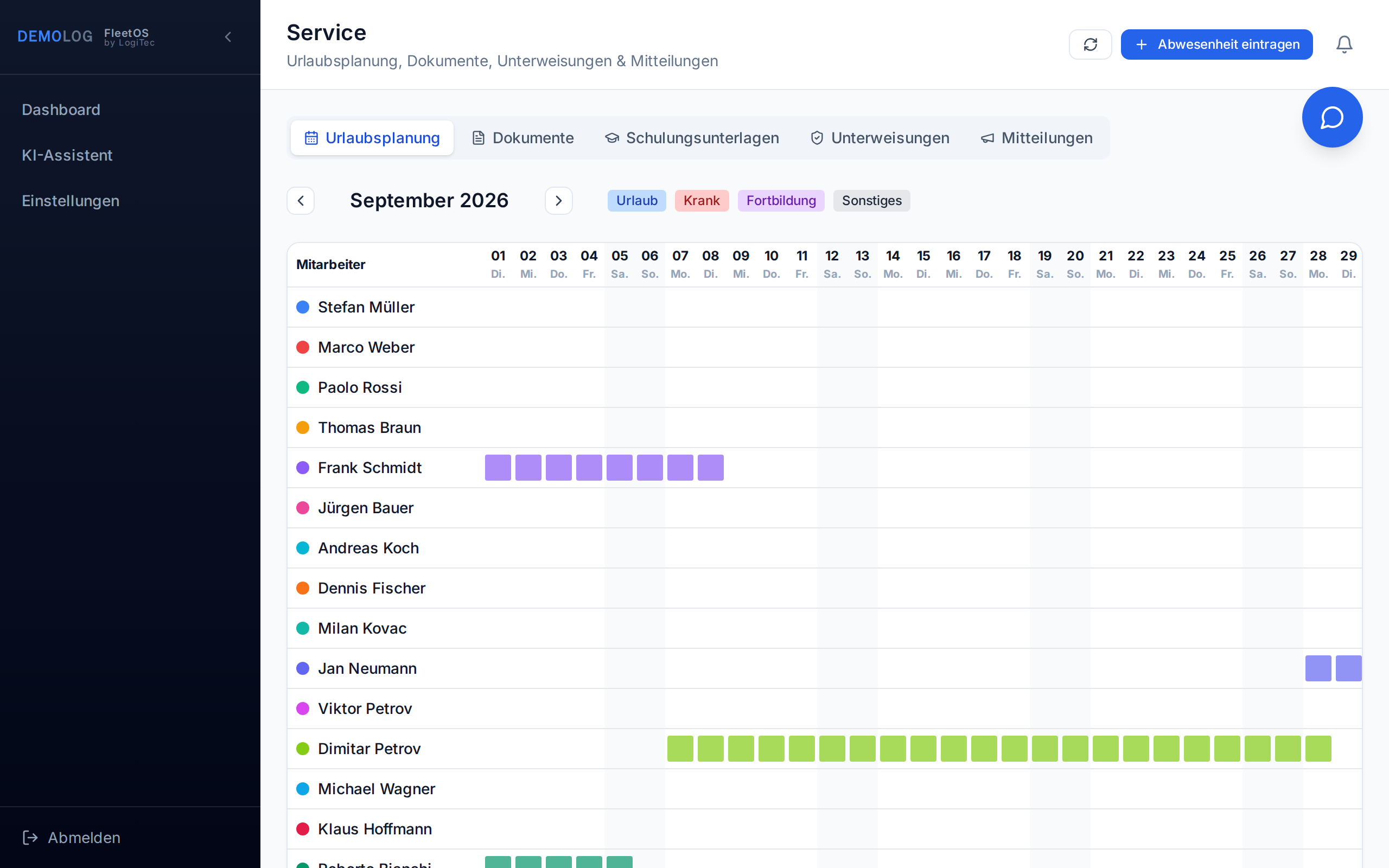Click the Viktor Petrov row name
Screen dimensions: 1389x868
click(365, 709)
